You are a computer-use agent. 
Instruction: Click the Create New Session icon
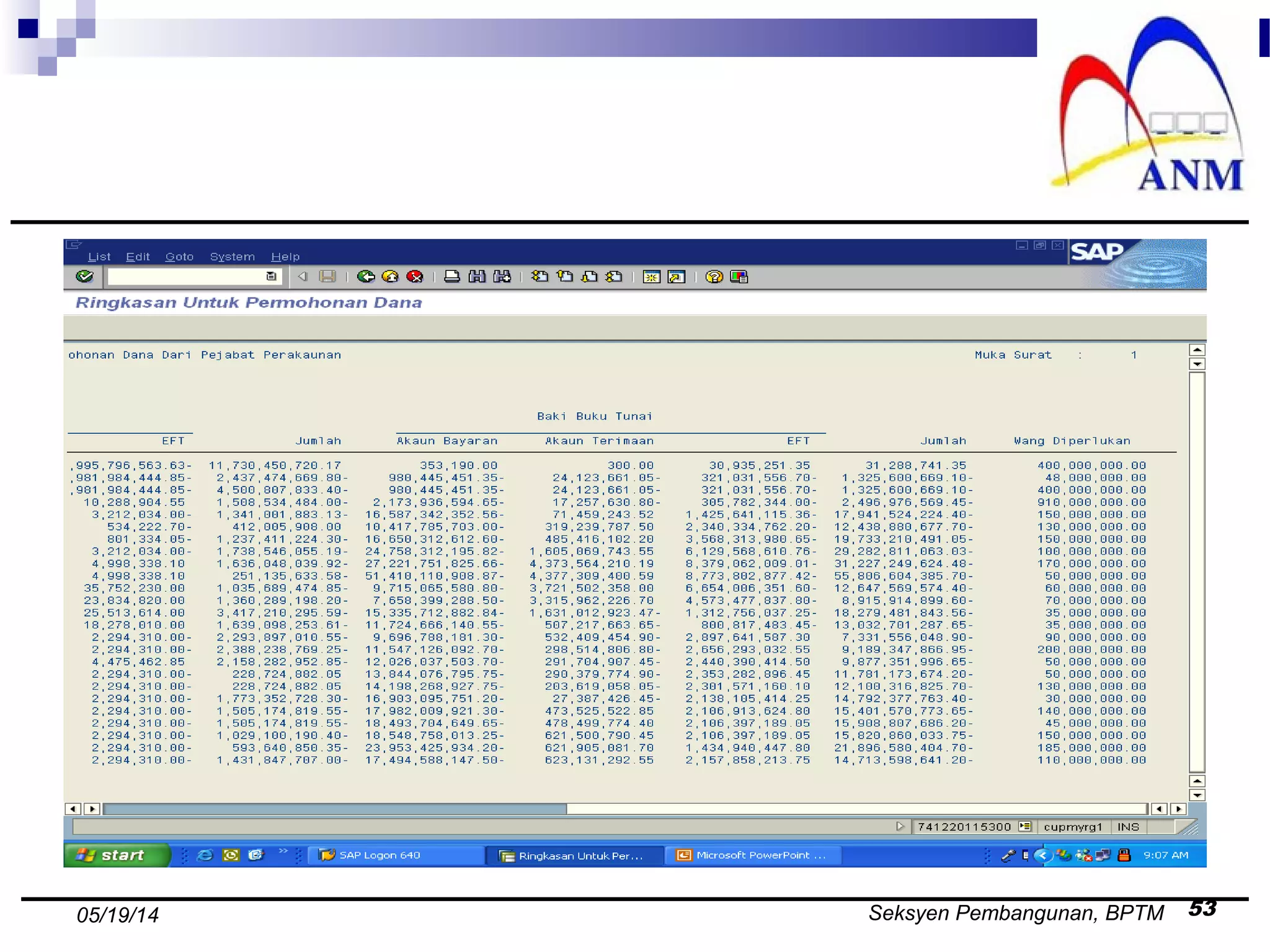(651, 276)
